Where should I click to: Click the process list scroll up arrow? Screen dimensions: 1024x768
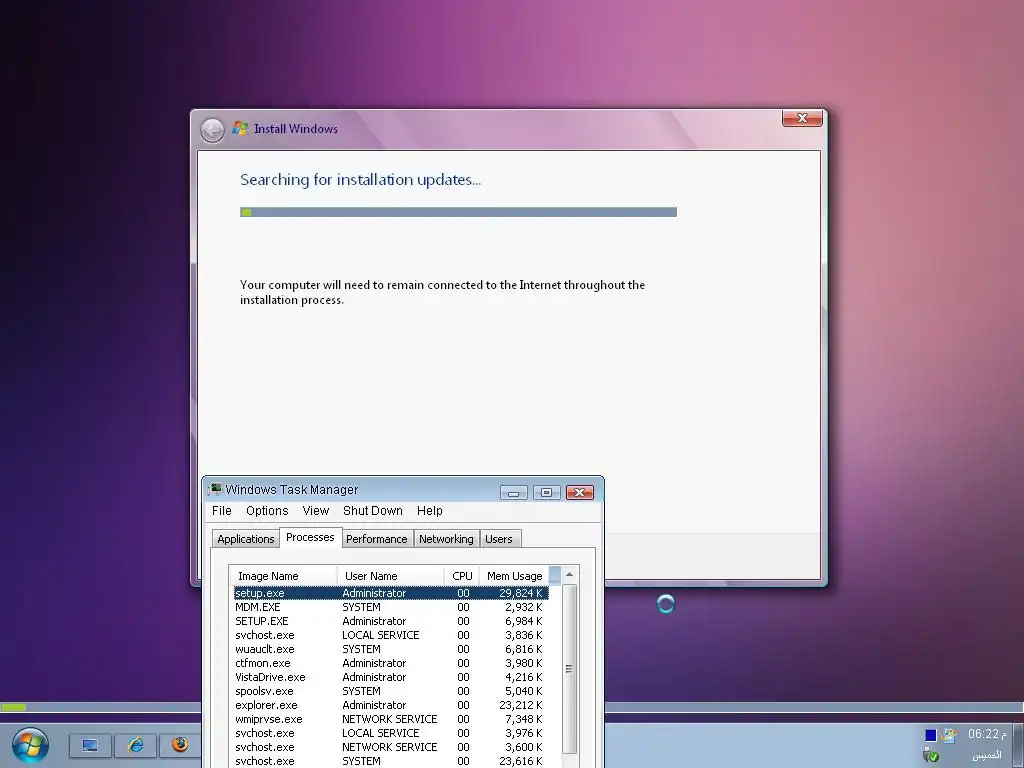point(569,575)
